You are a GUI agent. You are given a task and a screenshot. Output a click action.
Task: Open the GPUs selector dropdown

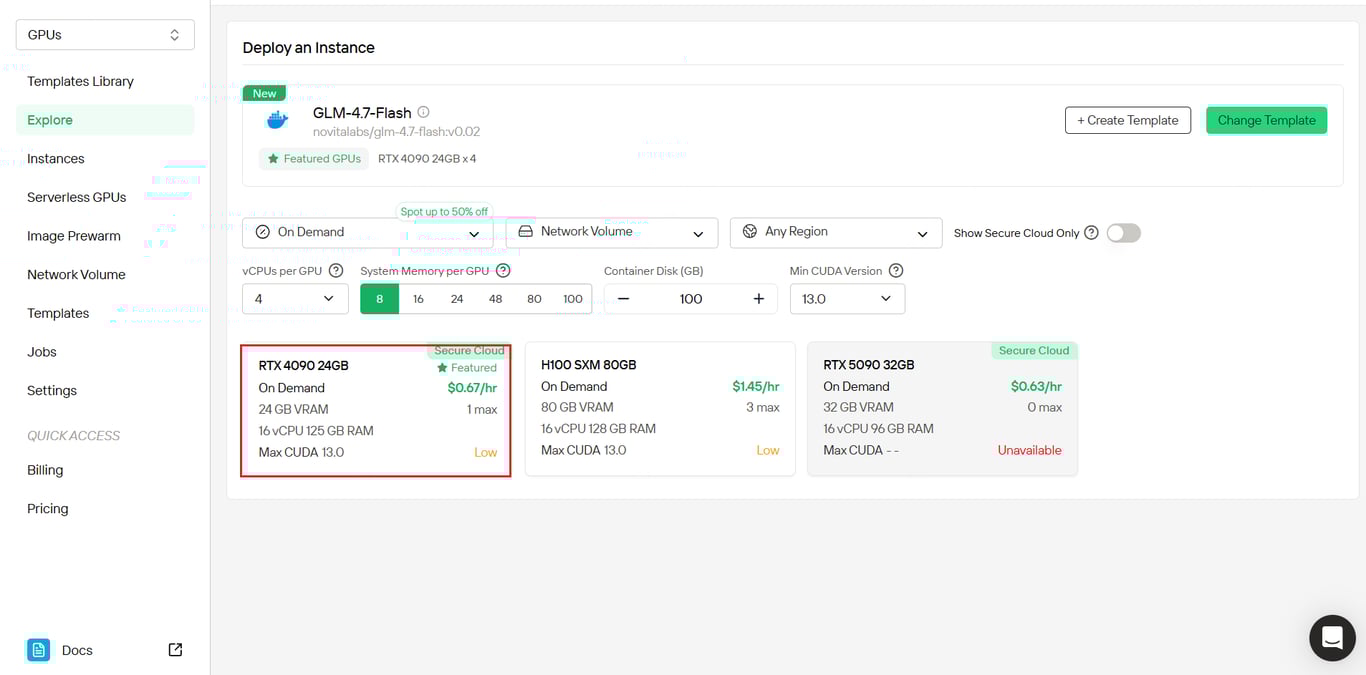pos(105,35)
